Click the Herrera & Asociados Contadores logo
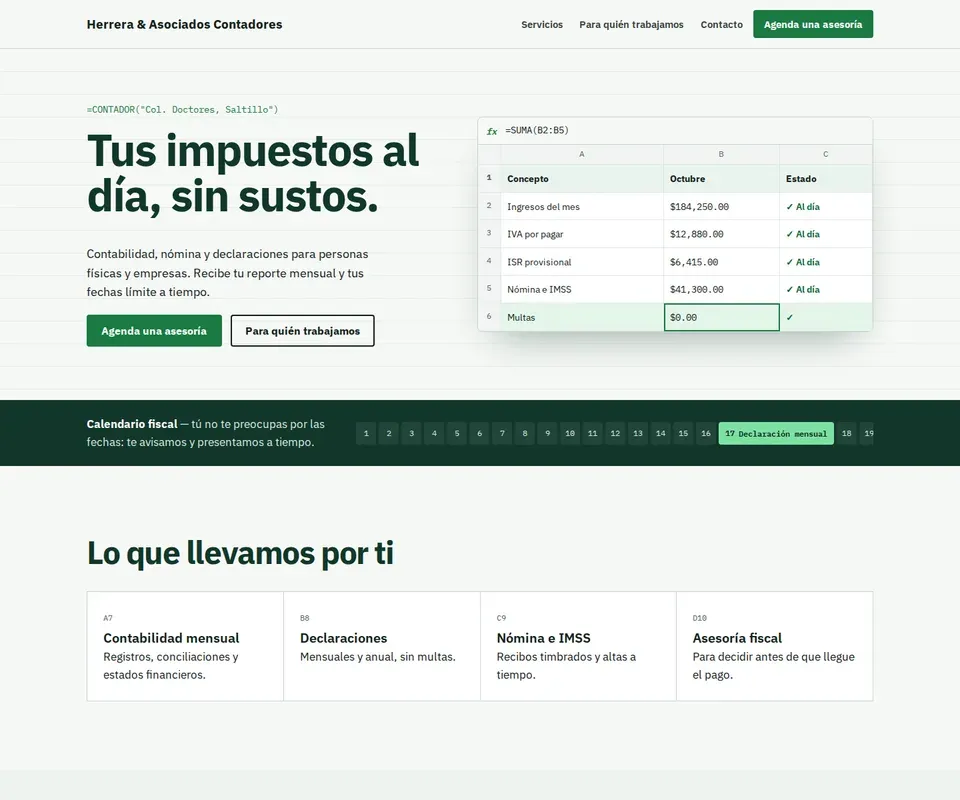Image resolution: width=960 pixels, height=800 pixels. coord(184,24)
